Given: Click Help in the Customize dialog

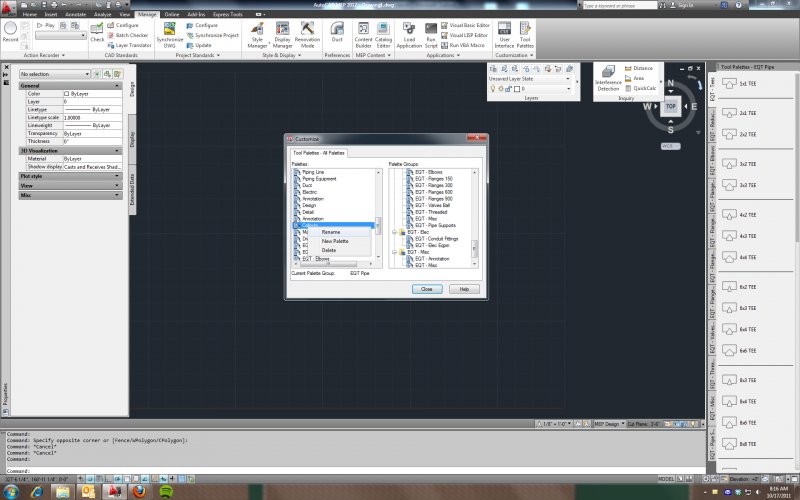Looking at the screenshot, I should coord(464,289).
